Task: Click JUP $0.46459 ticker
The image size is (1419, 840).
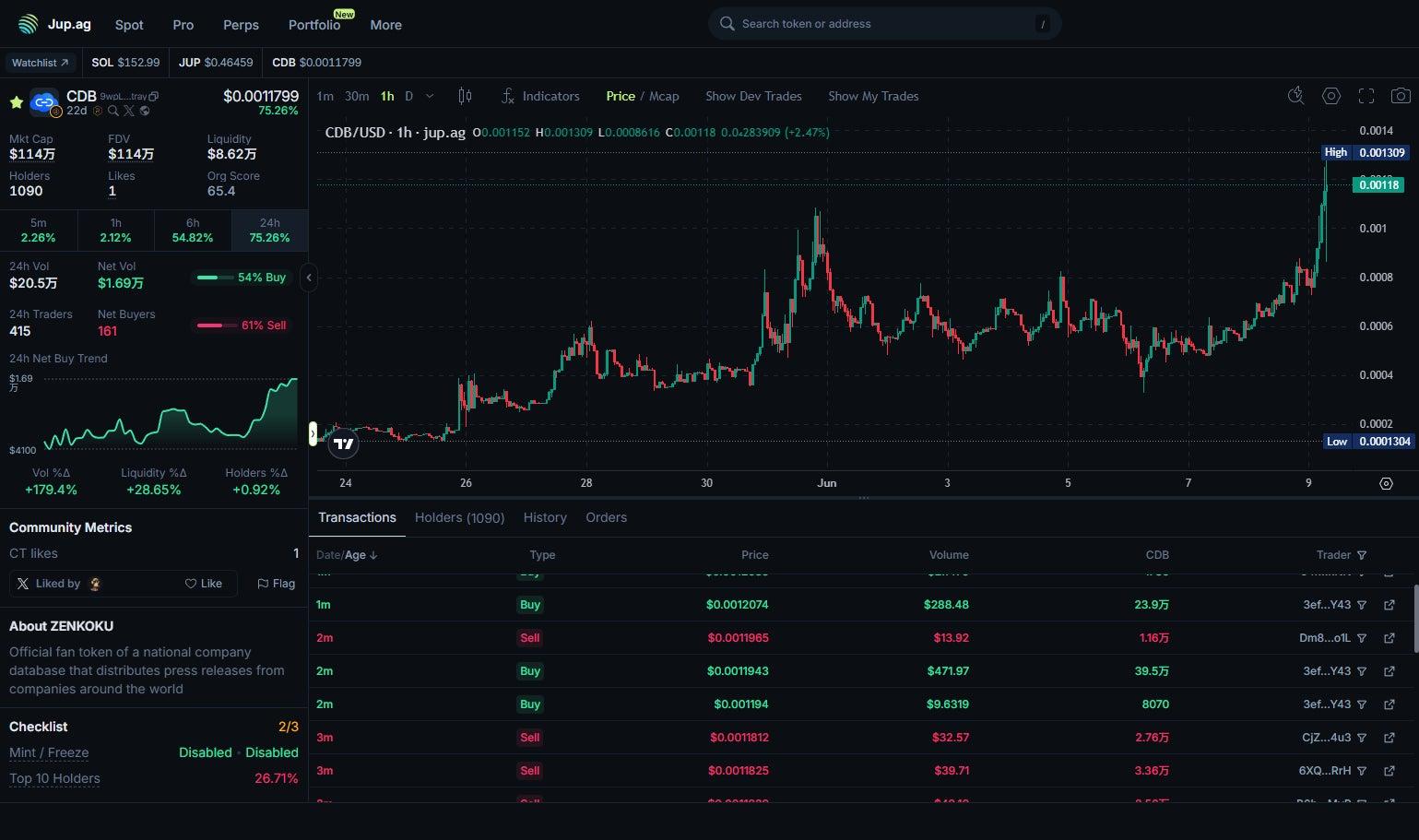Action: tap(216, 63)
